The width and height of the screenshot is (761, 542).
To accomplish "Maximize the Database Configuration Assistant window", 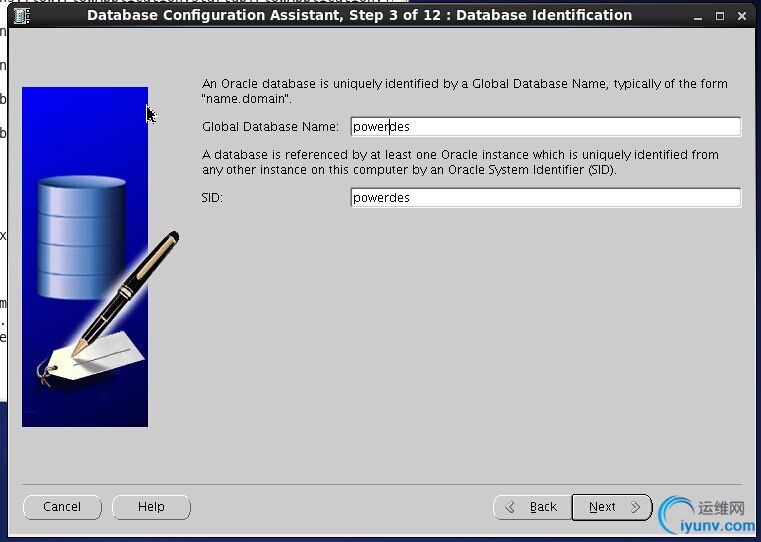I will 720,16.
